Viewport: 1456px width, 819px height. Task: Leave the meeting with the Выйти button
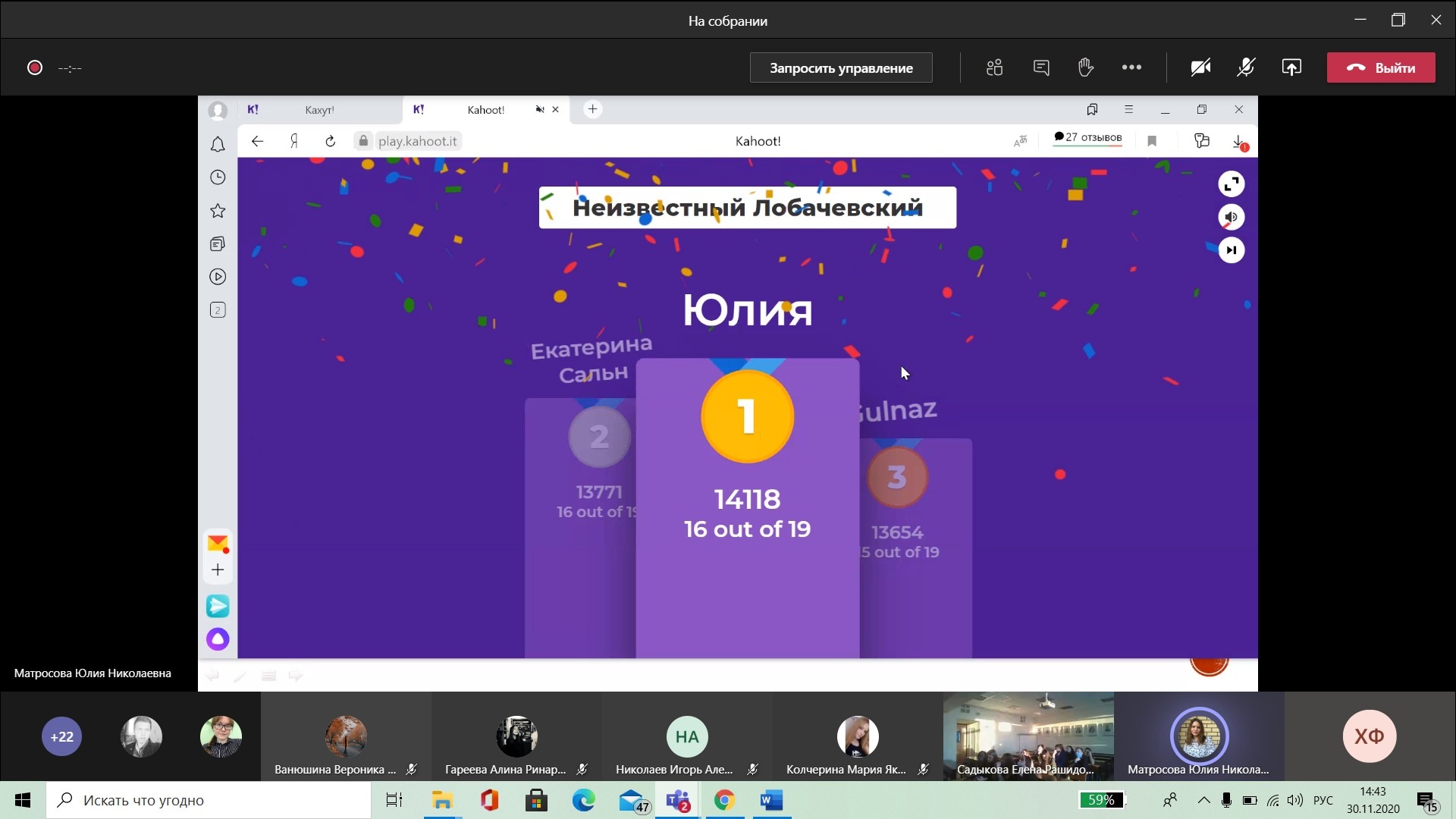[x=1381, y=67]
